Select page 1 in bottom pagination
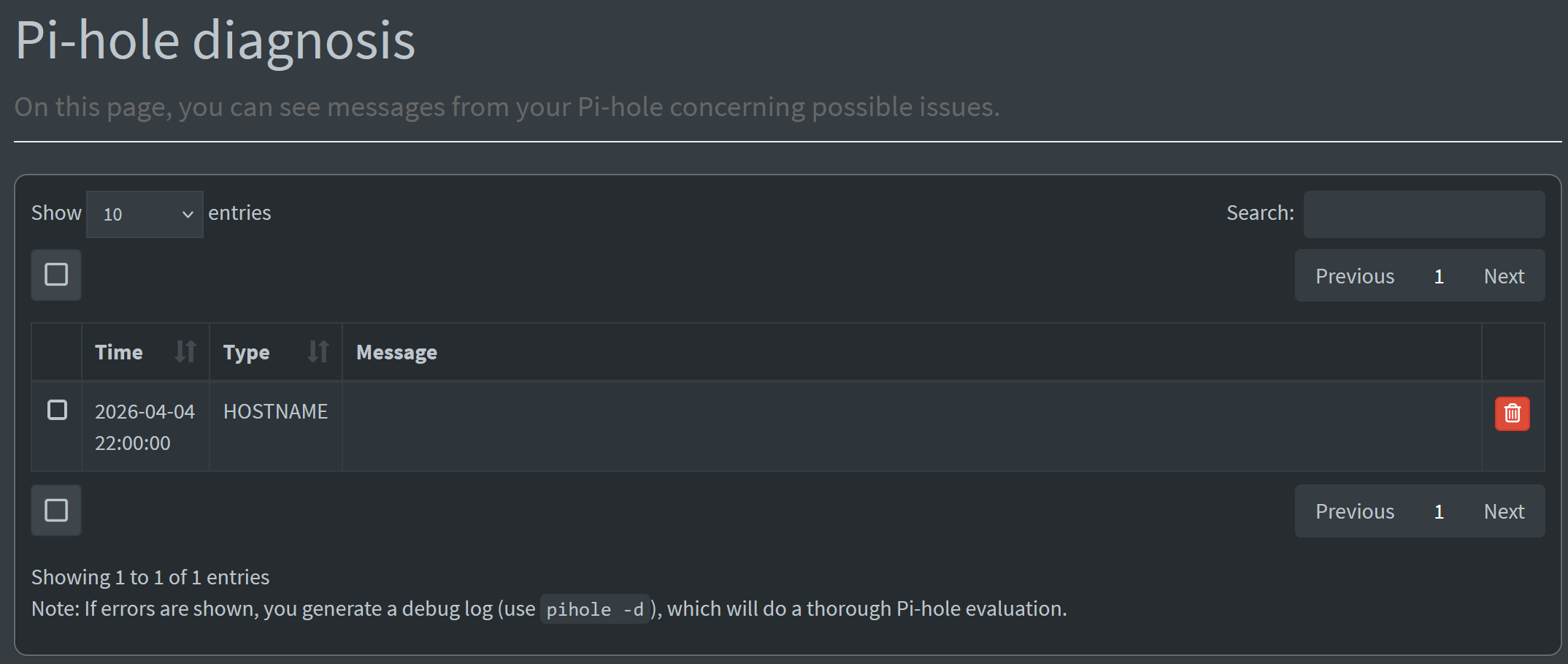1568x664 pixels. (1439, 511)
